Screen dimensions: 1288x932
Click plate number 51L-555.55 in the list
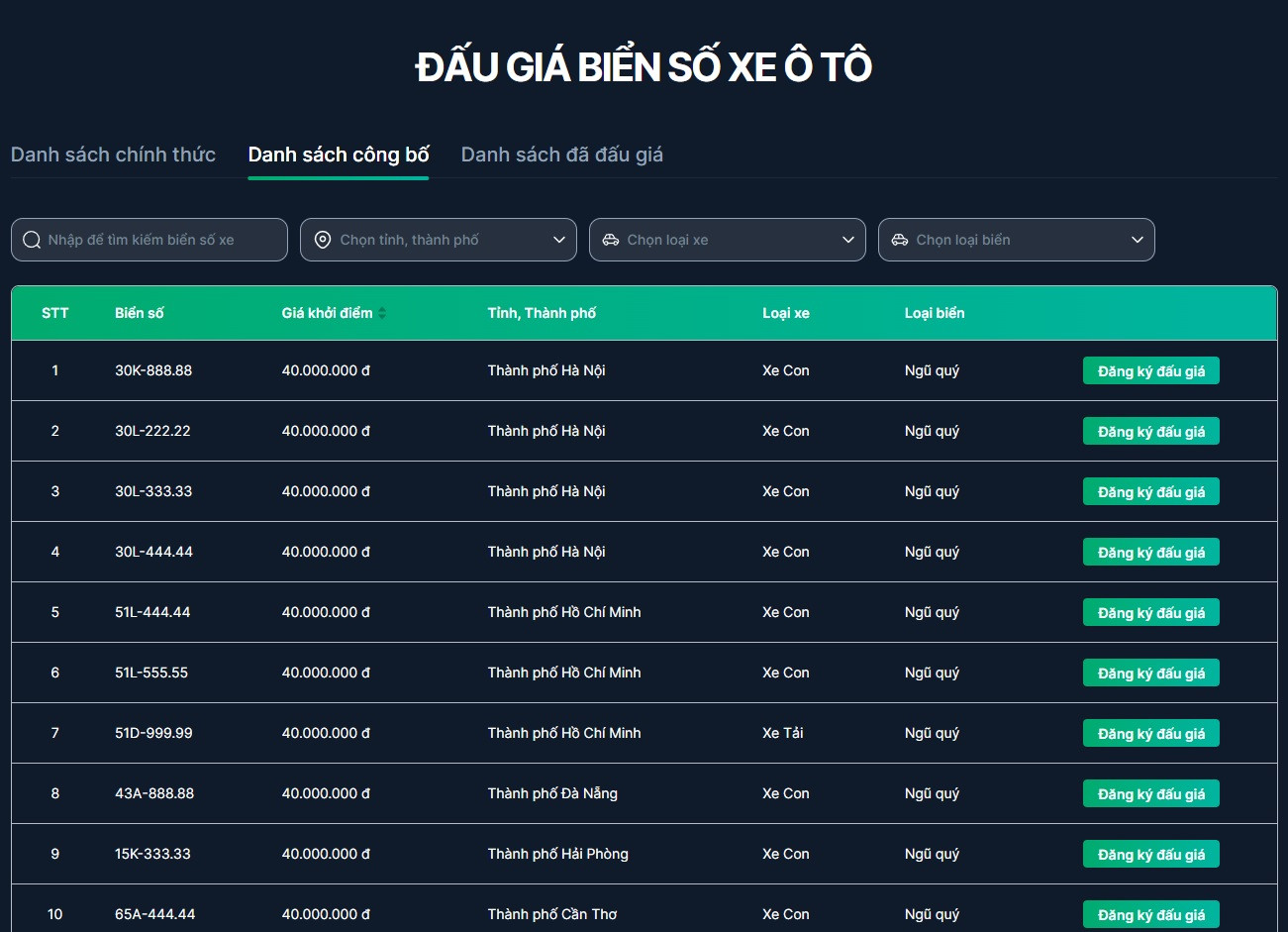pos(151,673)
